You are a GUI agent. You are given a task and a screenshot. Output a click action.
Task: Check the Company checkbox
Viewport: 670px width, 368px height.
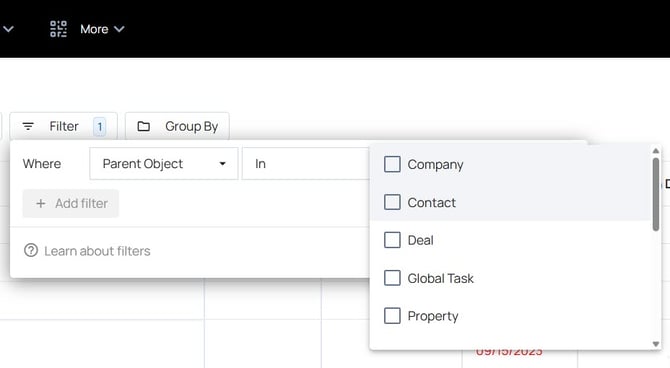[x=392, y=164]
